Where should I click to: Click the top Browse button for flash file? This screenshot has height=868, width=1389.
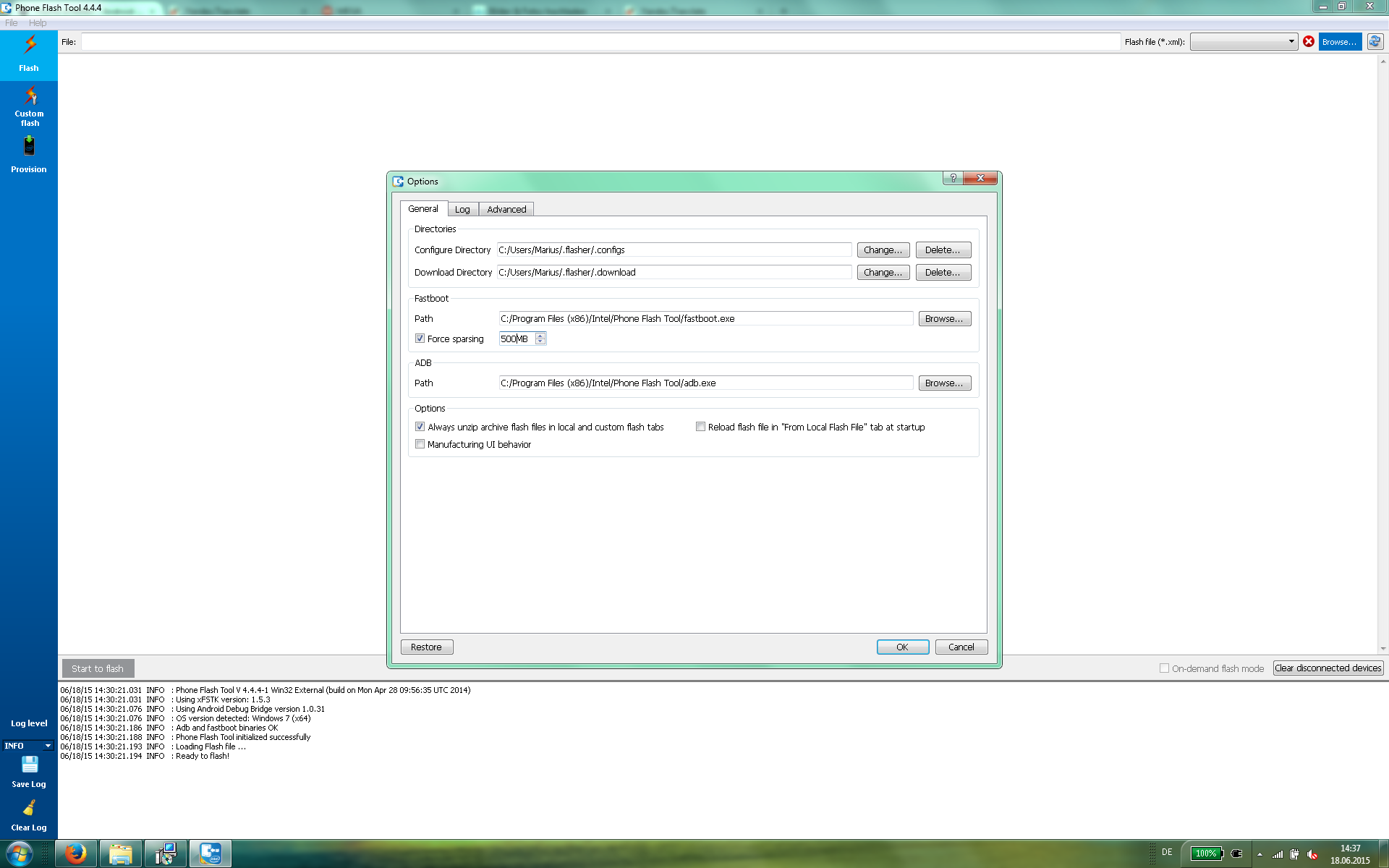(x=1340, y=42)
